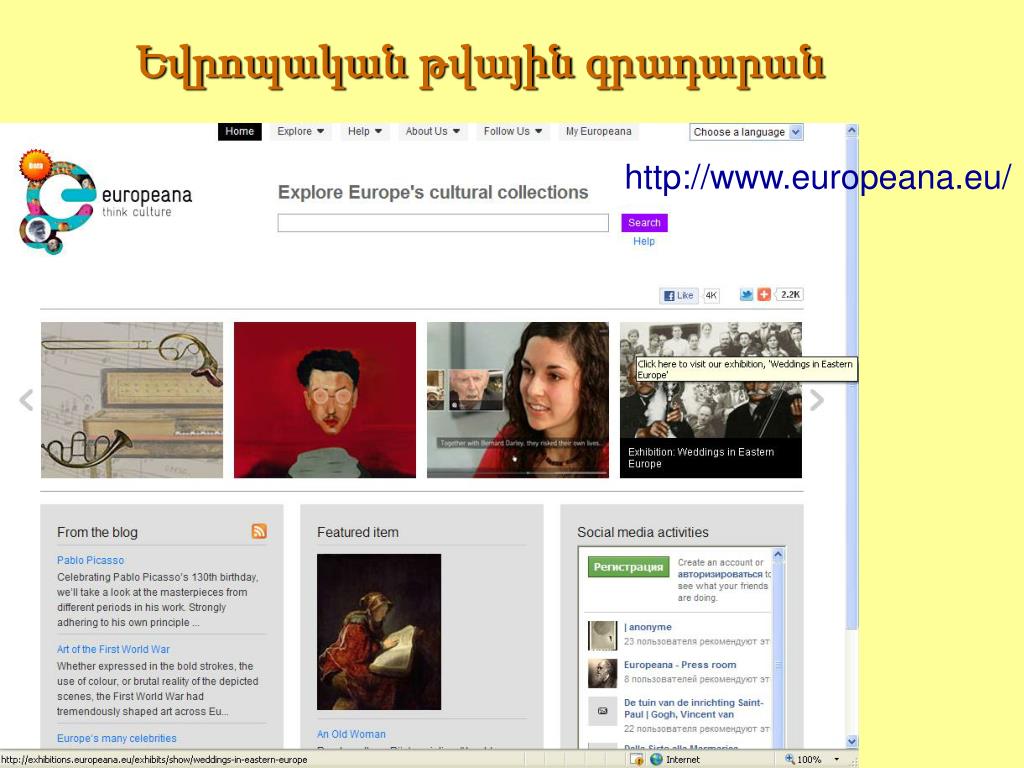Open the Explore dropdown menu
This screenshot has height=768, width=1024.
(300, 131)
